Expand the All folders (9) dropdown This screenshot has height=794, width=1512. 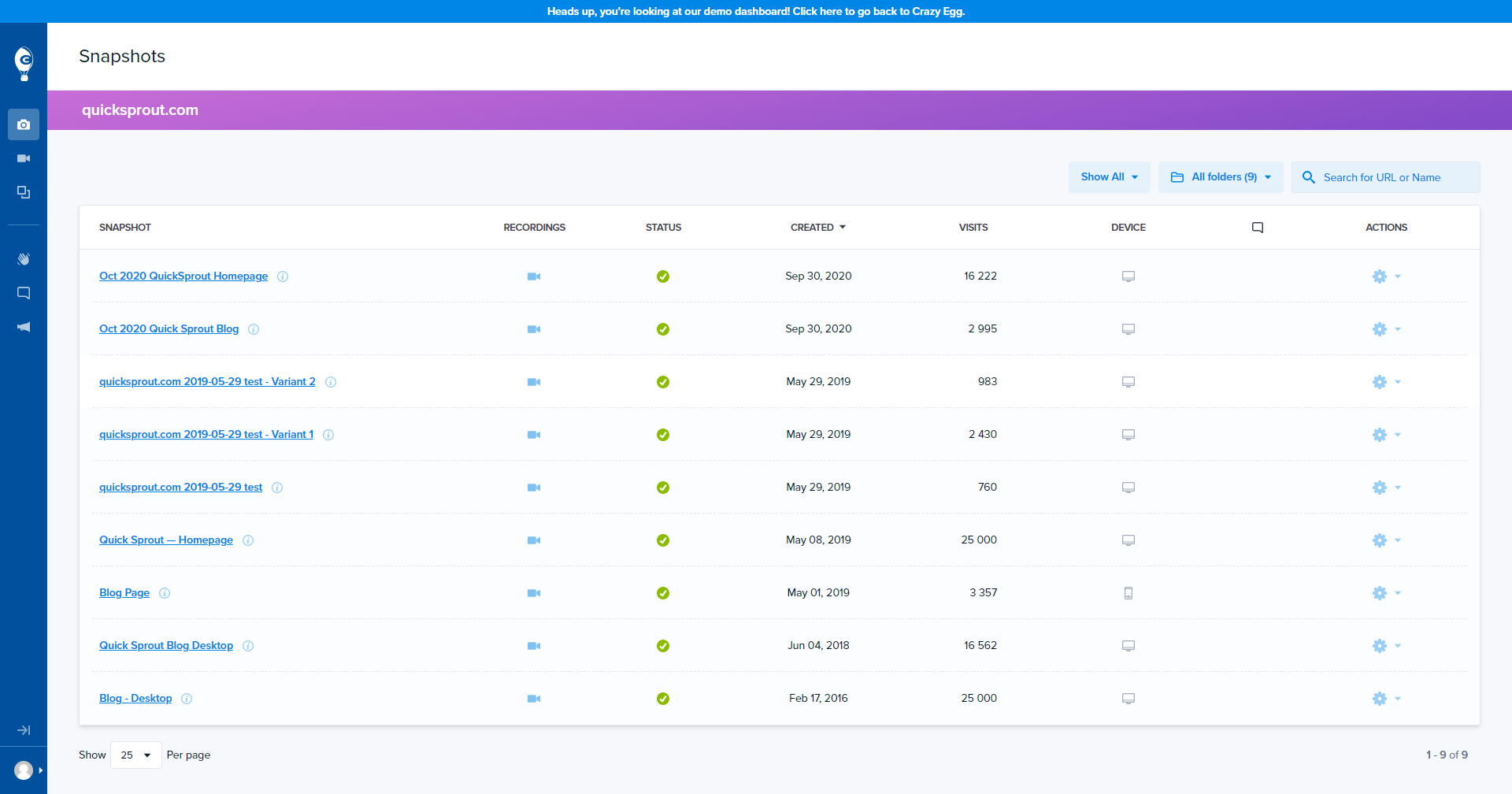[1221, 177]
